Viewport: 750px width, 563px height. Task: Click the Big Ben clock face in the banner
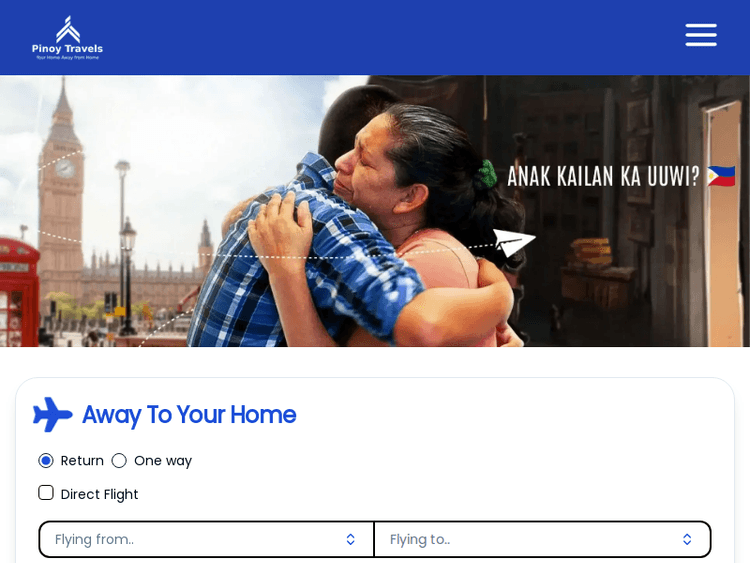click(x=65, y=168)
